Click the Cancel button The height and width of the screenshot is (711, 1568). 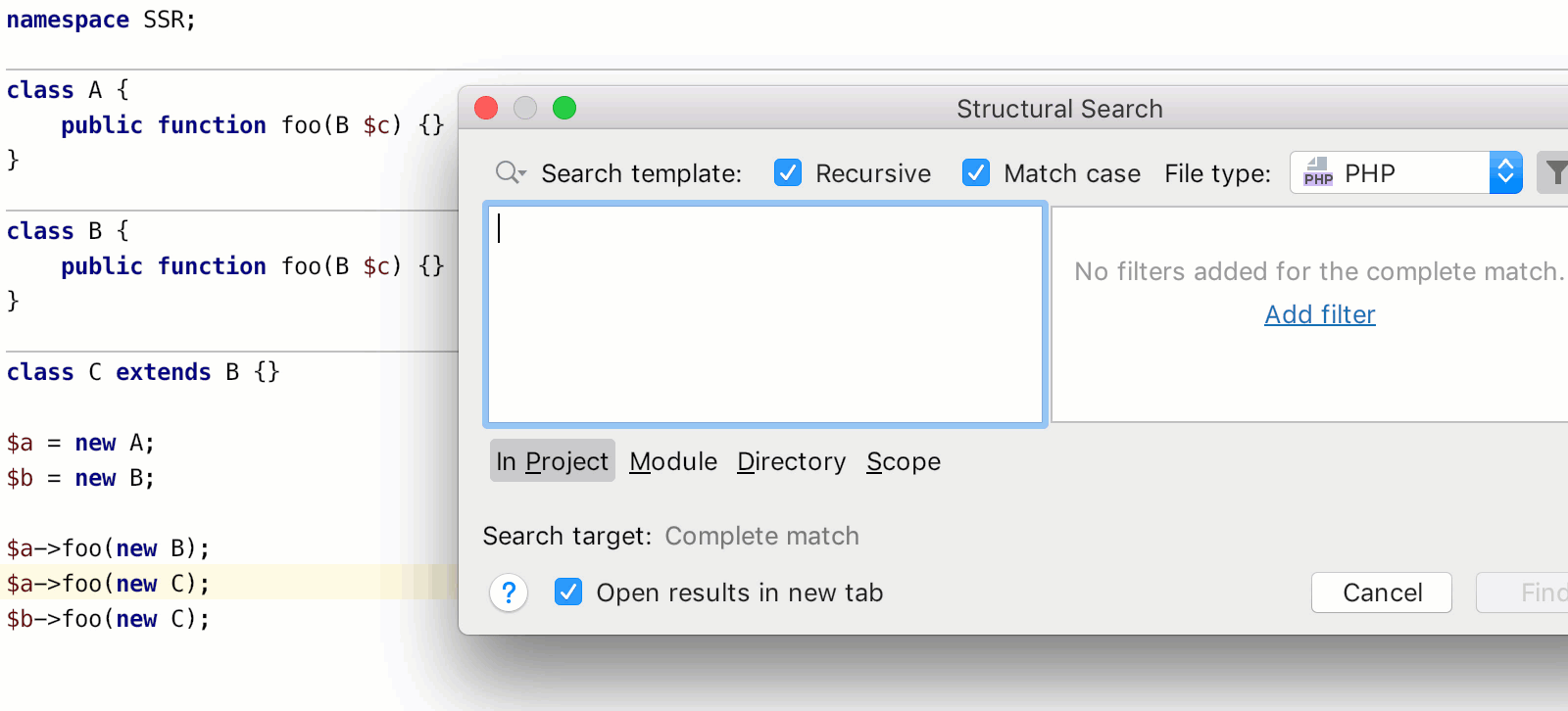pyautogui.click(x=1382, y=592)
